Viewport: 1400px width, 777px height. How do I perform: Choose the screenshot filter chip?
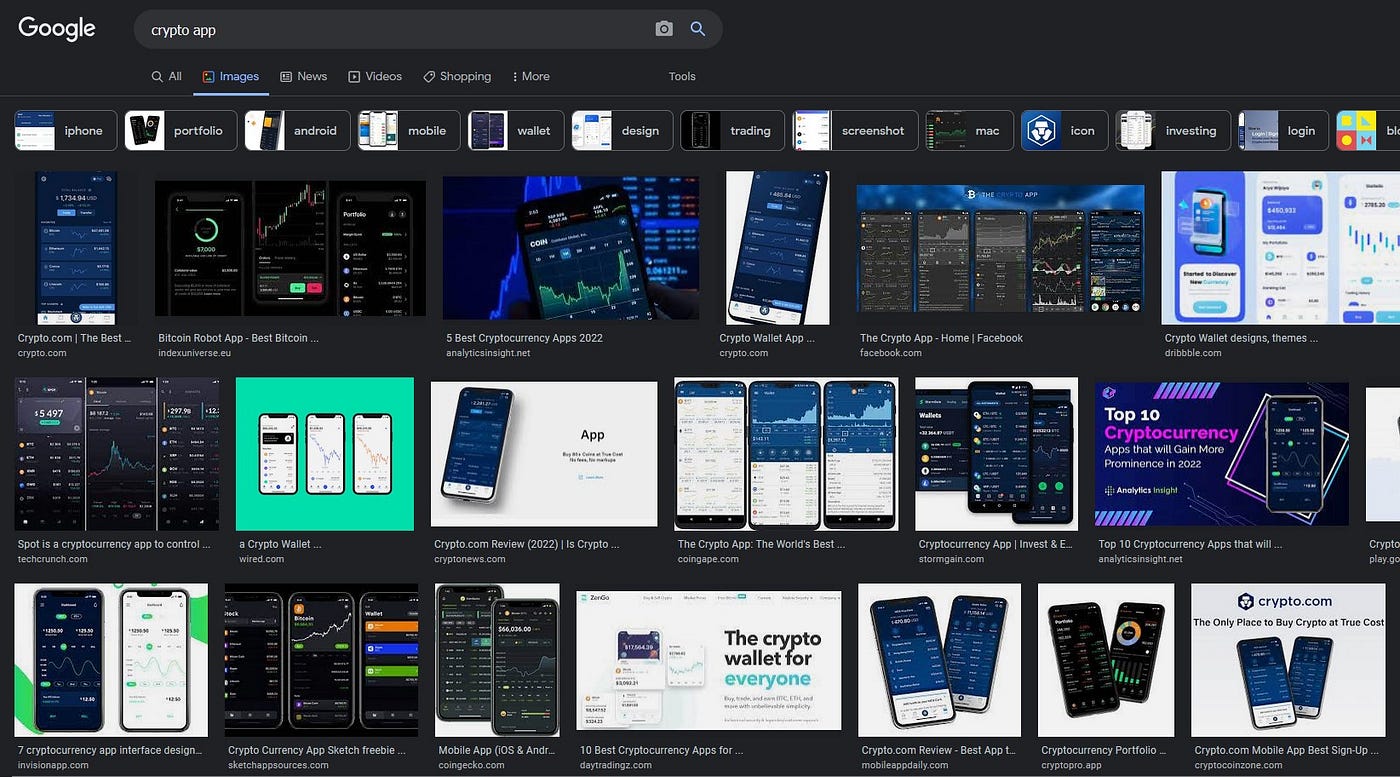[x=856, y=130]
